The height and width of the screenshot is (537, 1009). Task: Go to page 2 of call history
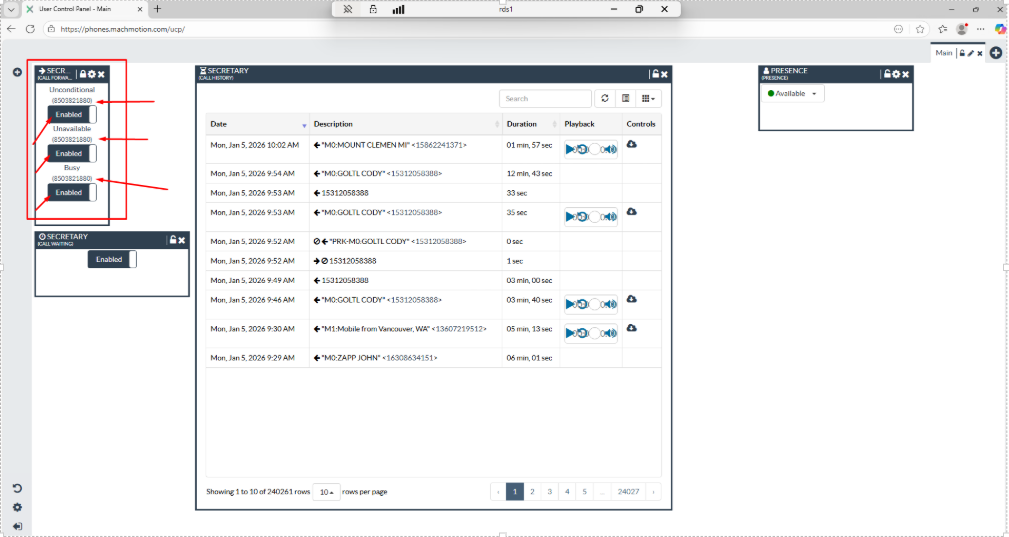click(x=532, y=492)
